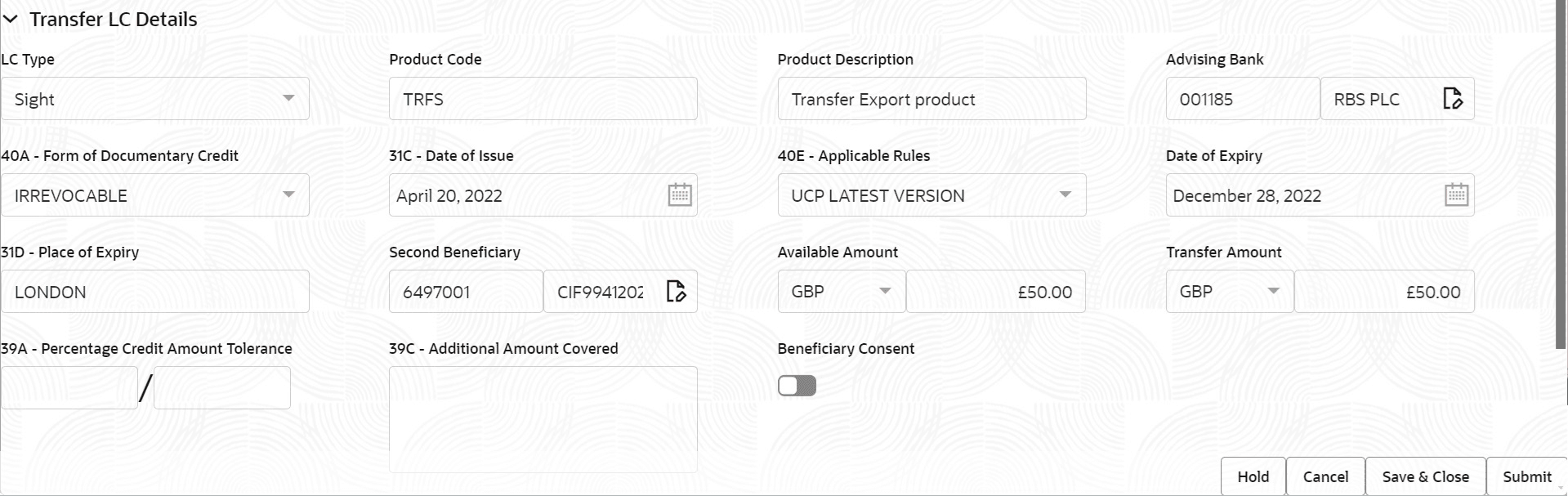Open the Available Amount currency dropdown
Screen dimensions: 1568x496
pos(885,291)
